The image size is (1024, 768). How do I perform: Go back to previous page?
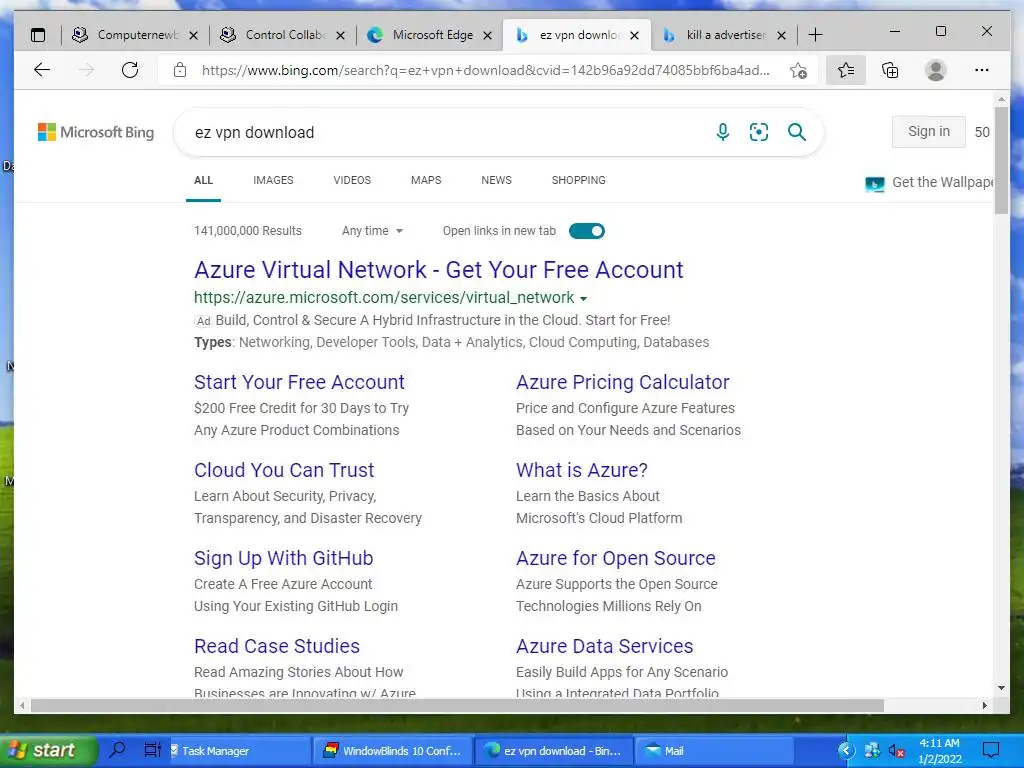42,70
